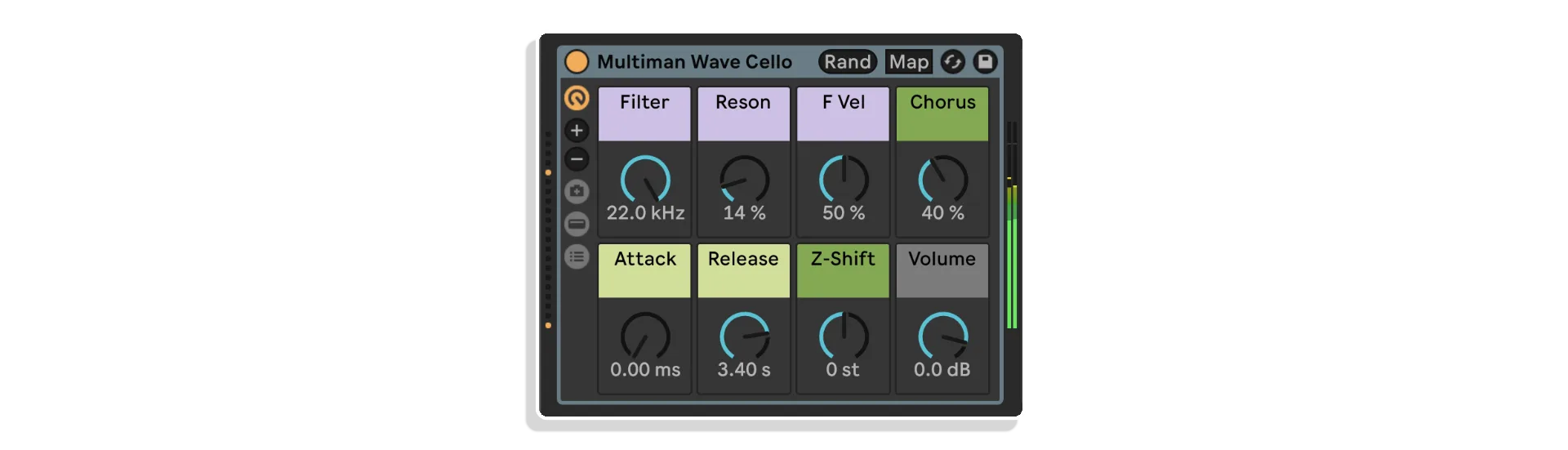Toggle the macro controls show/hide icon

(x=577, y=98)
